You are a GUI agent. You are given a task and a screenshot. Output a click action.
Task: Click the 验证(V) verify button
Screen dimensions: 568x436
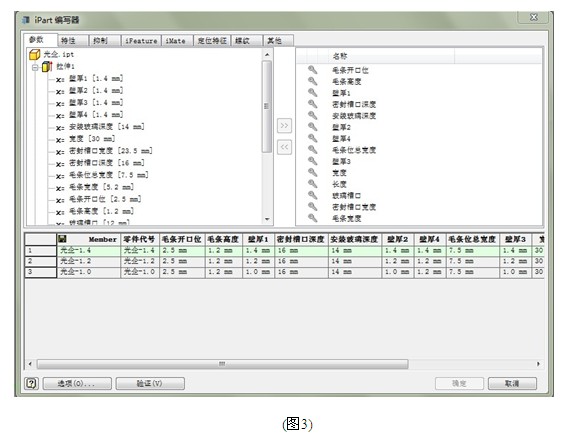[150, 383]
